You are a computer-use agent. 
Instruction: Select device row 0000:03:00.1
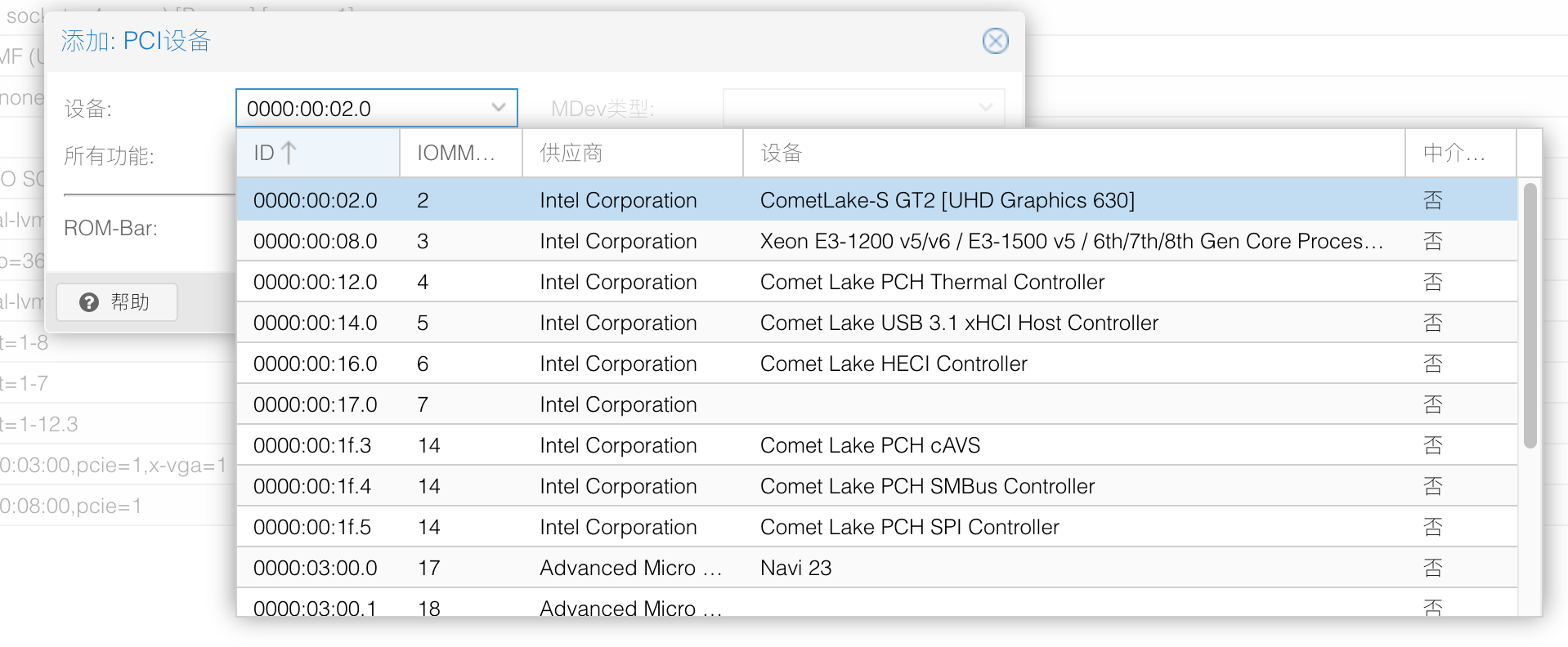point(877,603)
